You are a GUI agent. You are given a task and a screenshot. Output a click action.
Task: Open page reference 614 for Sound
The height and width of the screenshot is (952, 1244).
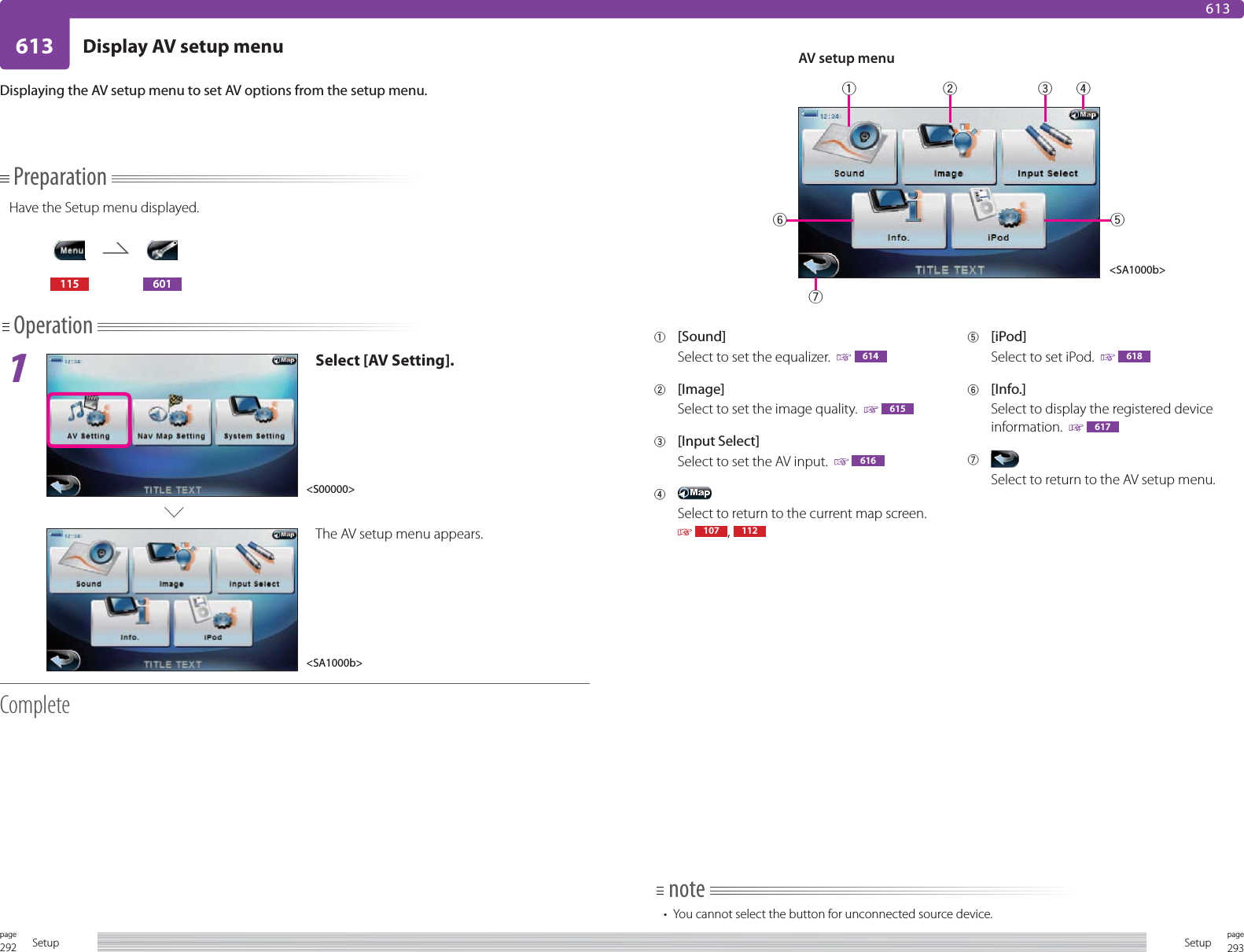[870, 356]
